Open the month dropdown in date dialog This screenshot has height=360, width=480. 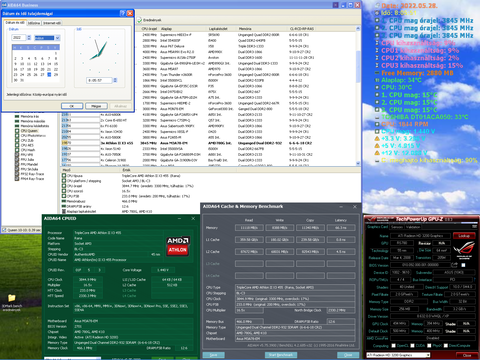point(58,38)
